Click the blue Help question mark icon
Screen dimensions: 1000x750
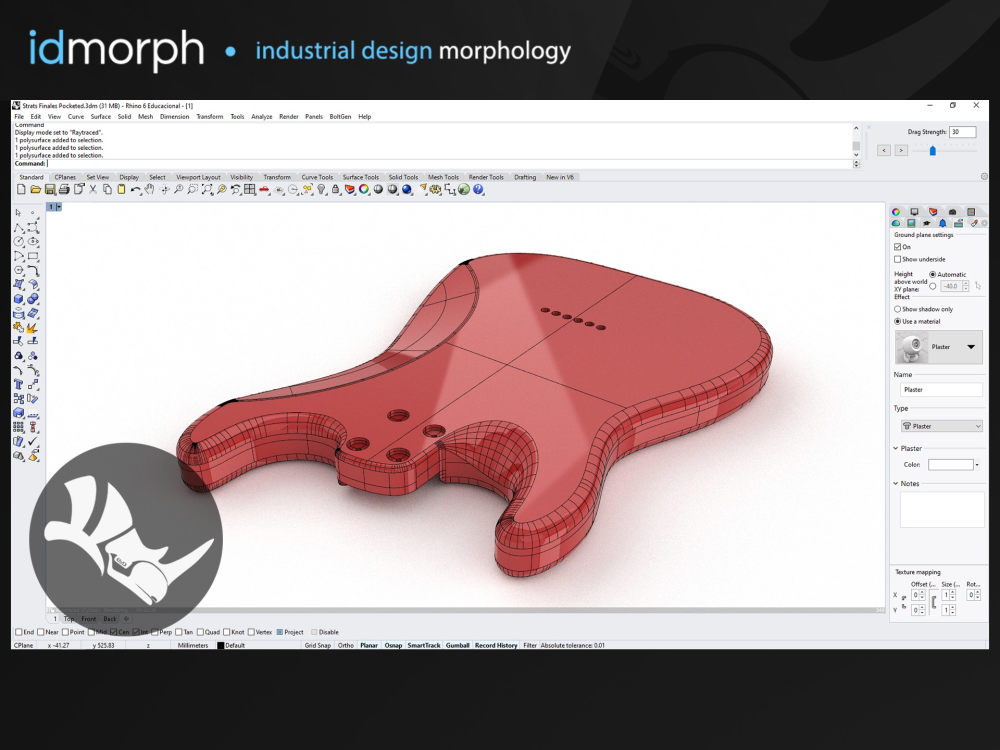click(x=478, y=189)
